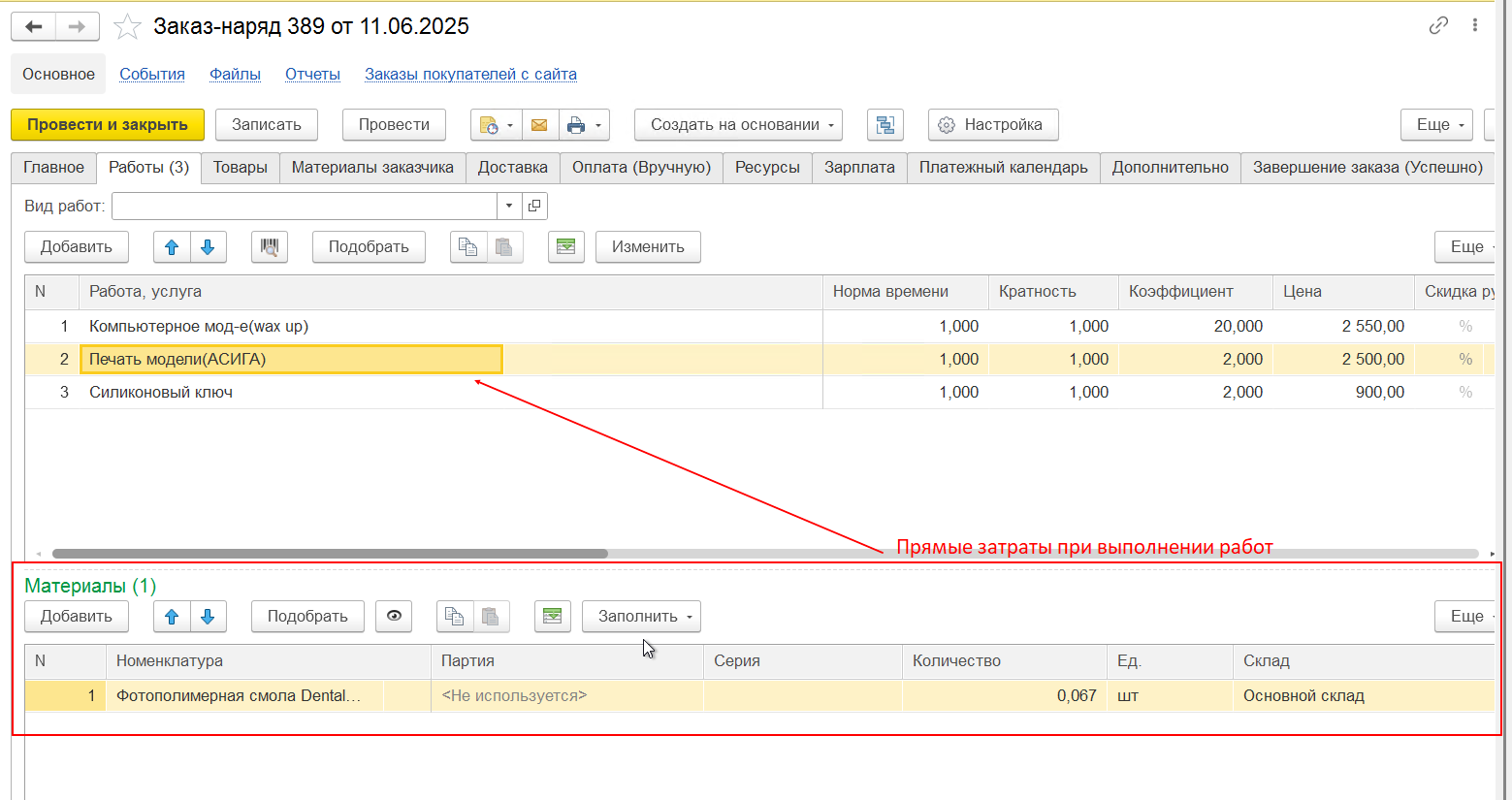Open document reports icon in main toolbar
The height and width of the screenshot is (800, 1512).
coord(488,125)
